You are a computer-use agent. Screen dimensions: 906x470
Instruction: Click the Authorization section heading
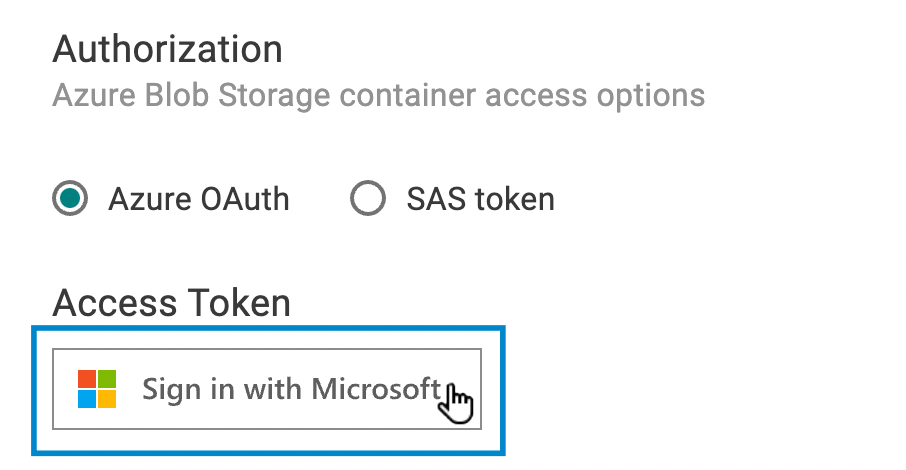click(168, 49)
